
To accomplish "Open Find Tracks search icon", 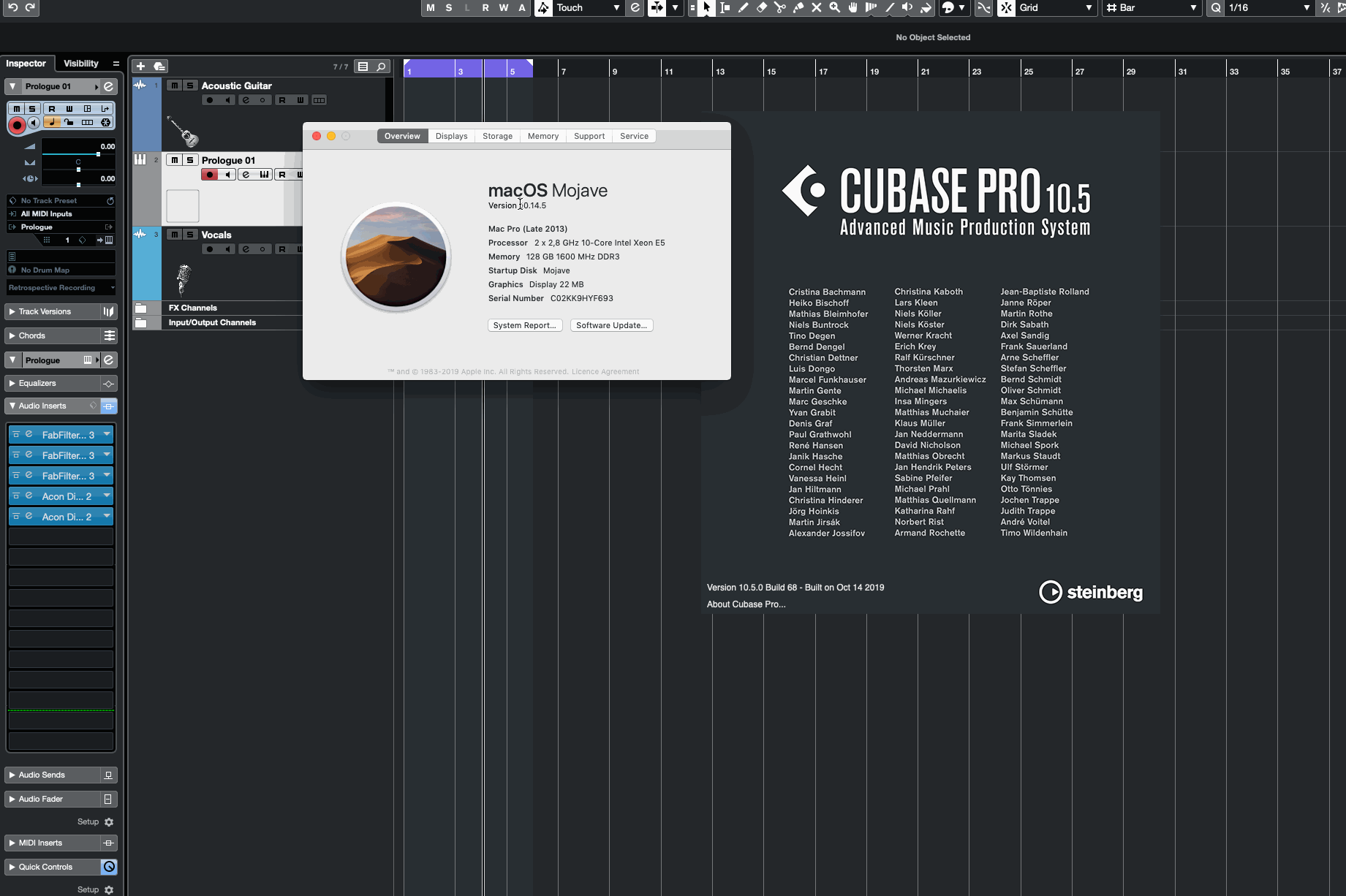I will [x=381, y=67].
